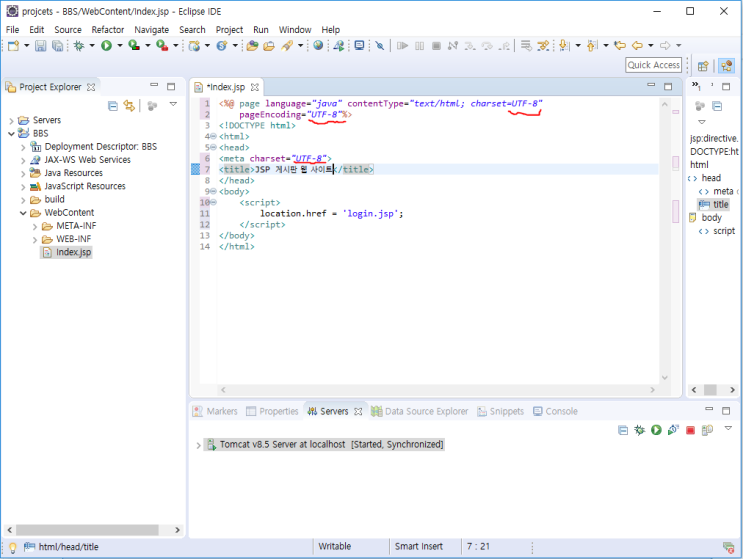The width and height of the screenshot is (743, 559).
Task: Click the Quick Access search field
Action: (654, 65)
